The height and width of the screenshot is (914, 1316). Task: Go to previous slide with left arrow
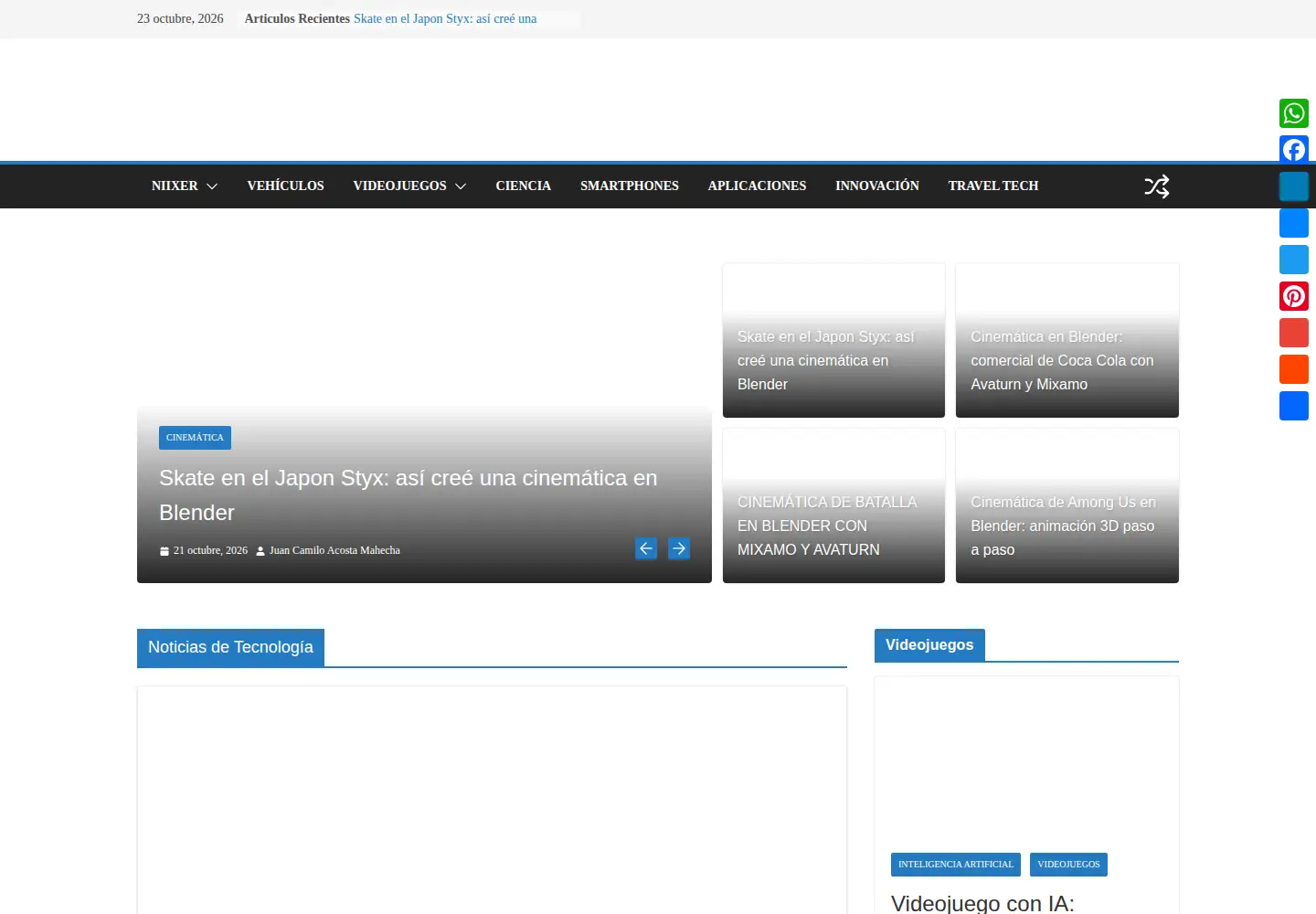pyautogui.click(x=646, y=548)
